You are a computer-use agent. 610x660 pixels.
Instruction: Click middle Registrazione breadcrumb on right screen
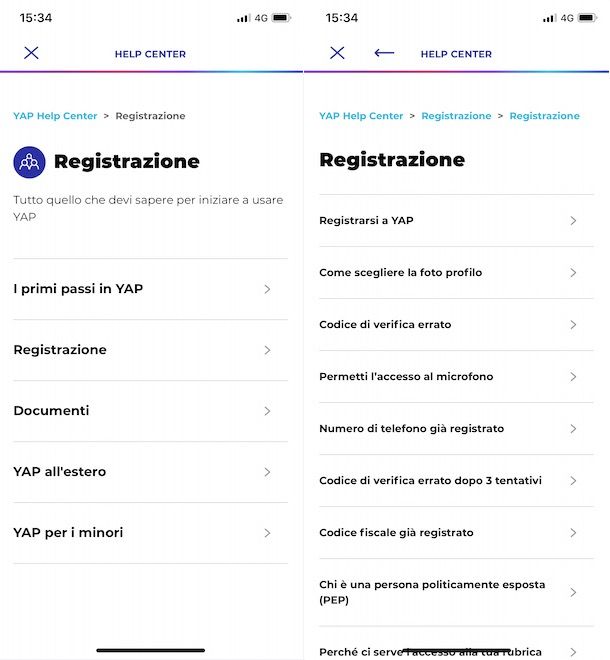click(x=456, y=116)
